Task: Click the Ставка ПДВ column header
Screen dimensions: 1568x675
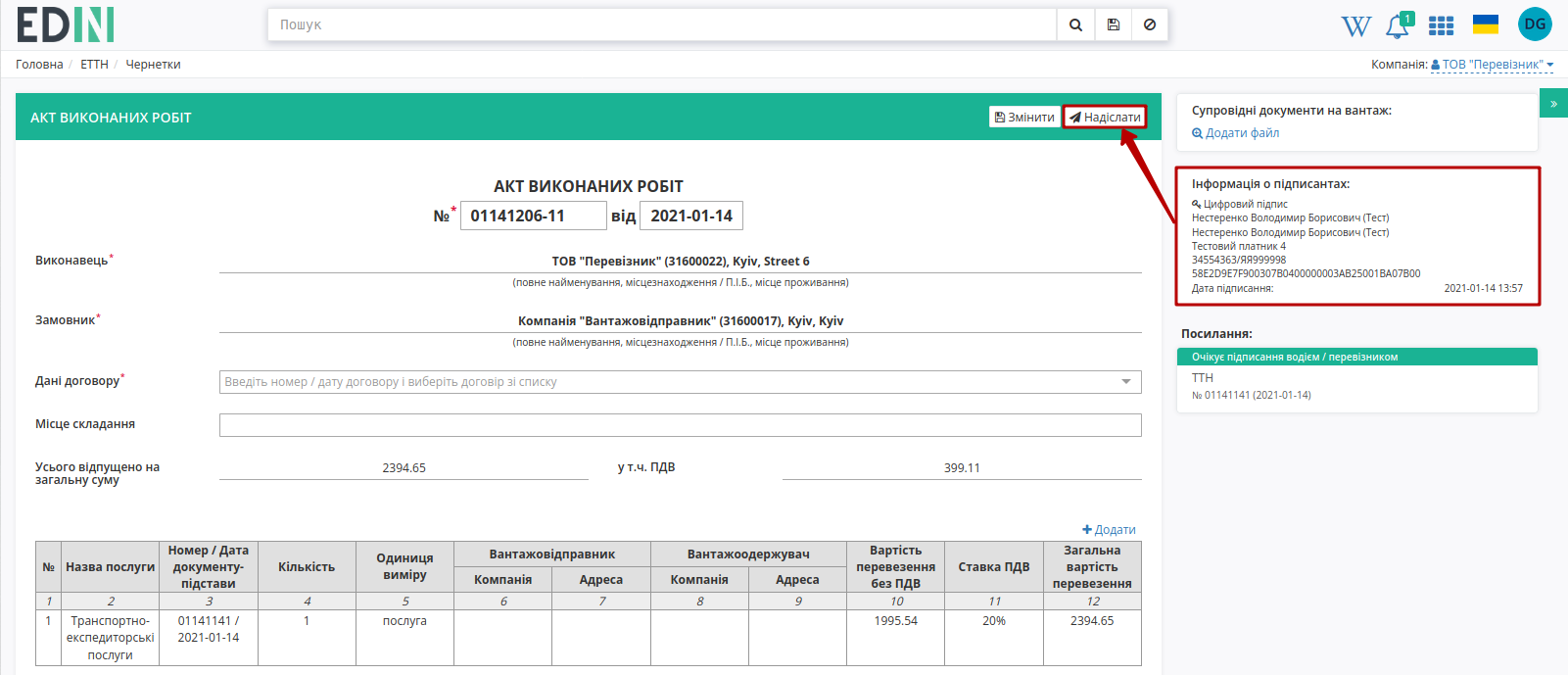Action: pos(994,567)
